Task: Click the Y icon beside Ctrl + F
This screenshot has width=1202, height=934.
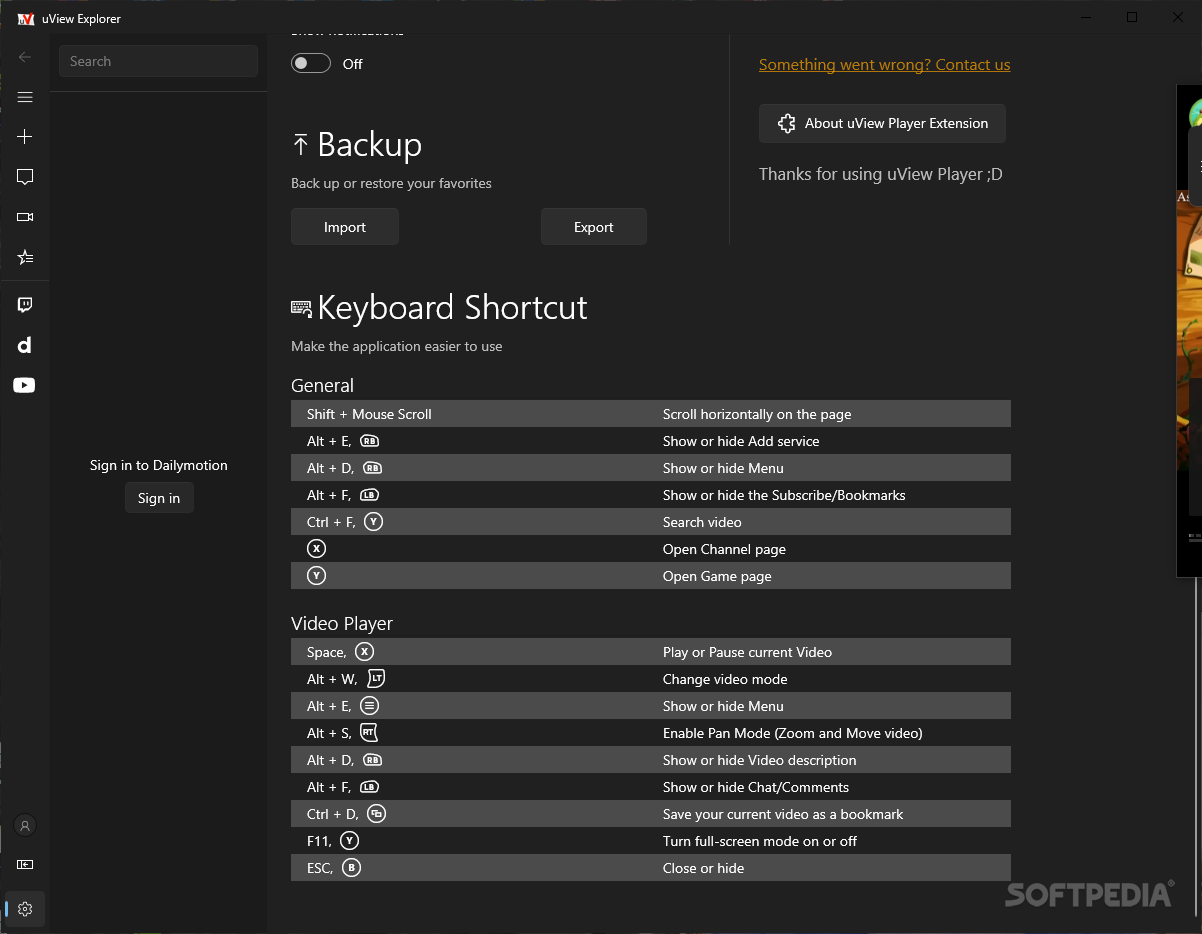Action: pyautogui.click(x=374, y=522)
